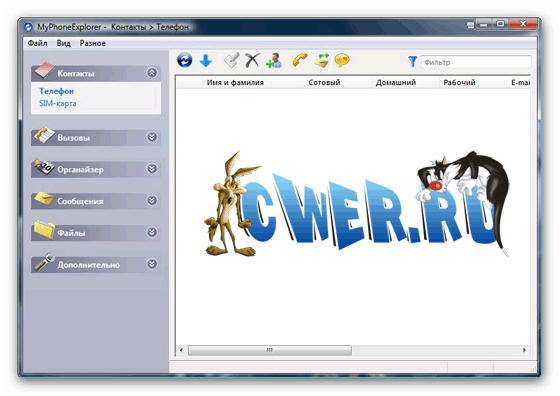The height and width of the screenshot is (396, 560).
Task: Click the yellow phone call icon
Action: (x=300, y=60)
